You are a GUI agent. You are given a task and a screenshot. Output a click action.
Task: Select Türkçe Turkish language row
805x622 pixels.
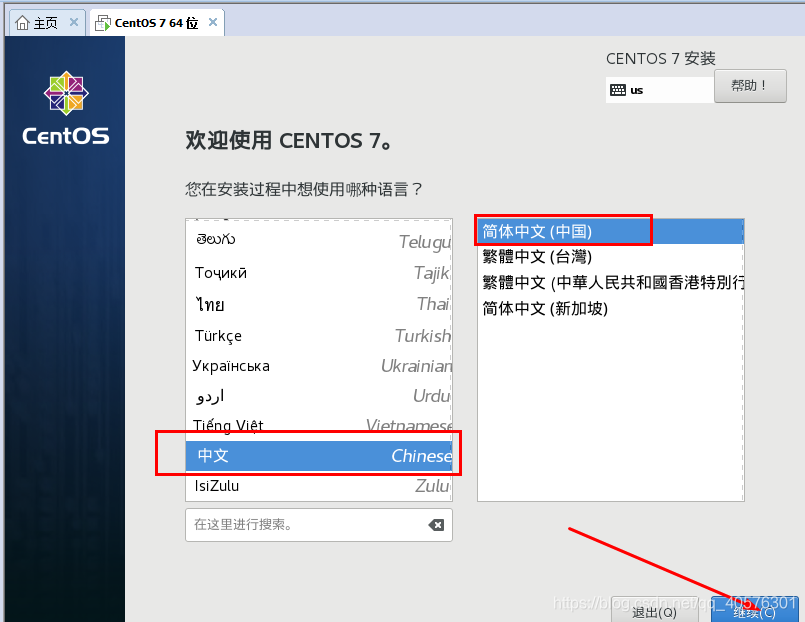319,336
